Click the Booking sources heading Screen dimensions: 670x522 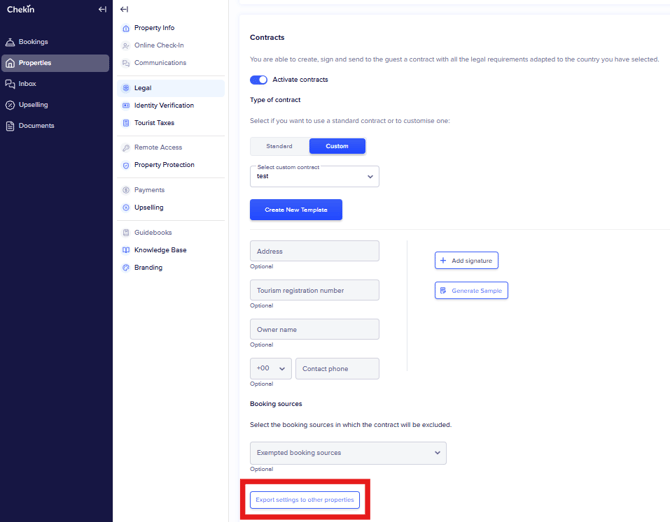276,404
